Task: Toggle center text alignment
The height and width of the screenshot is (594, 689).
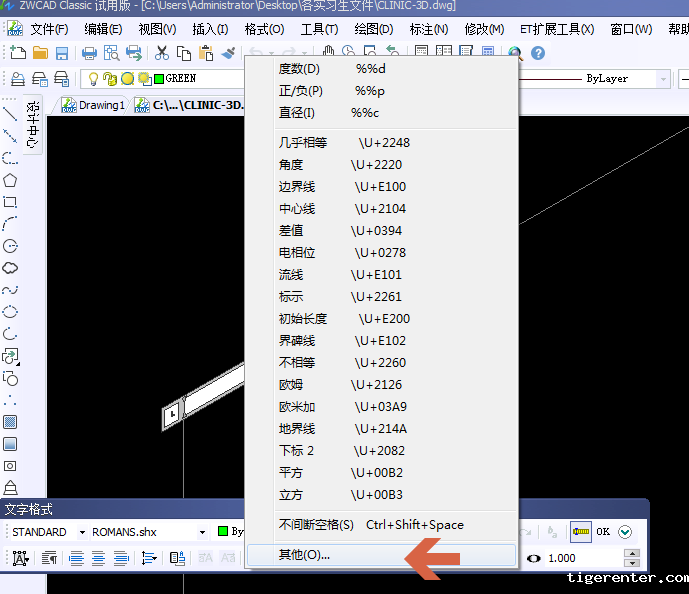Action: [98, 558]
